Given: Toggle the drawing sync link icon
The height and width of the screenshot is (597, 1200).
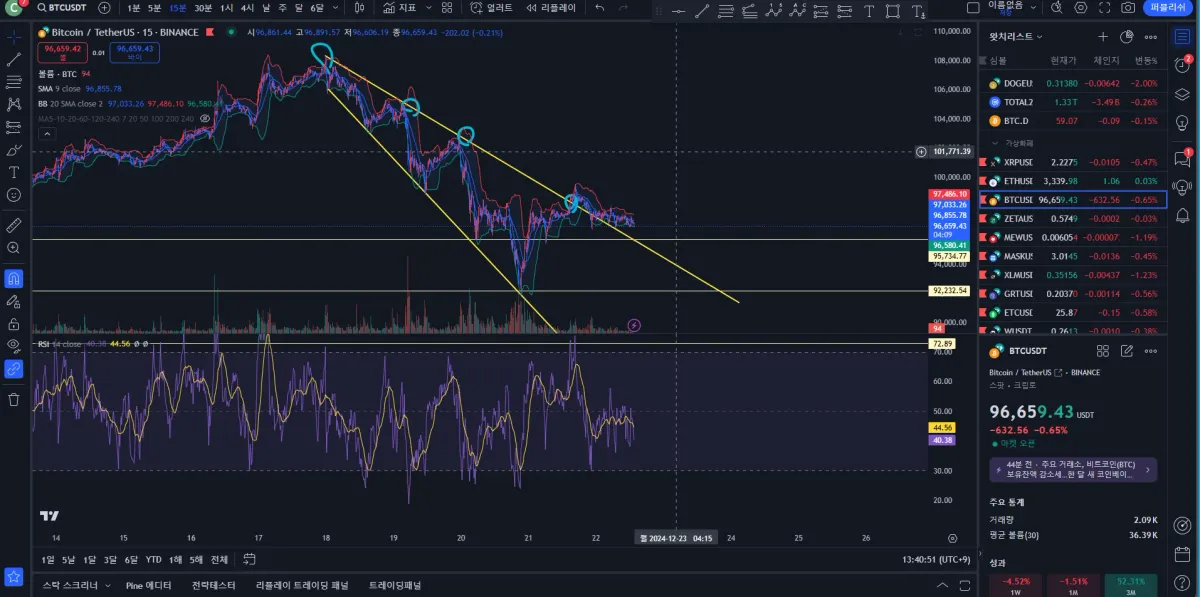Looking at the screenshot, I should coord(14,369).
